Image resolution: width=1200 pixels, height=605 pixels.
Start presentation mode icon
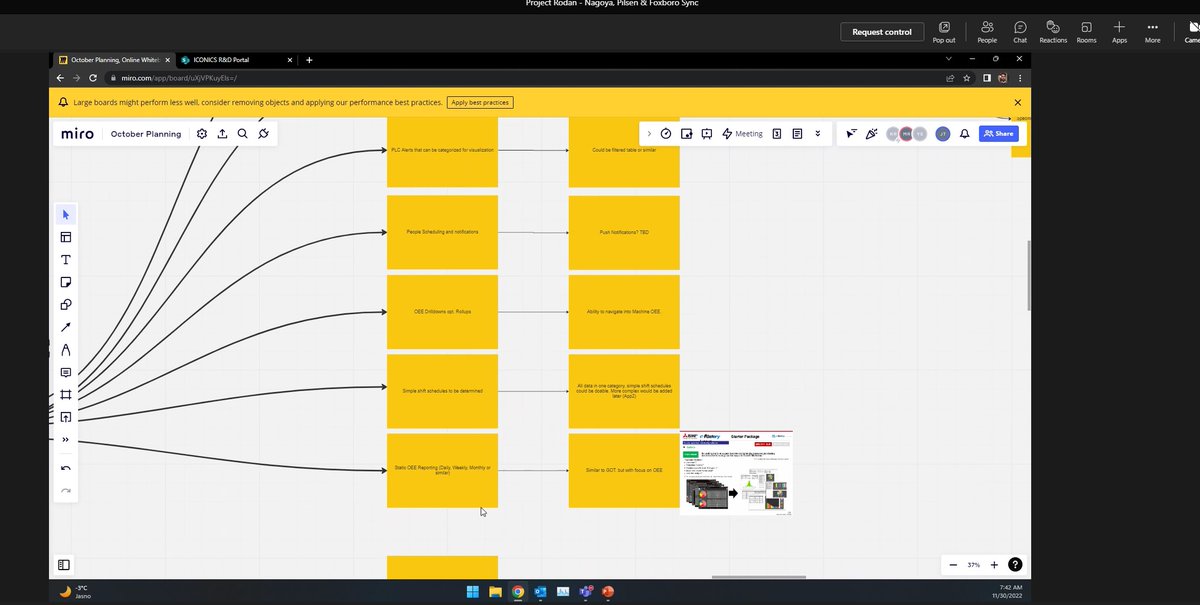point(707,133)
